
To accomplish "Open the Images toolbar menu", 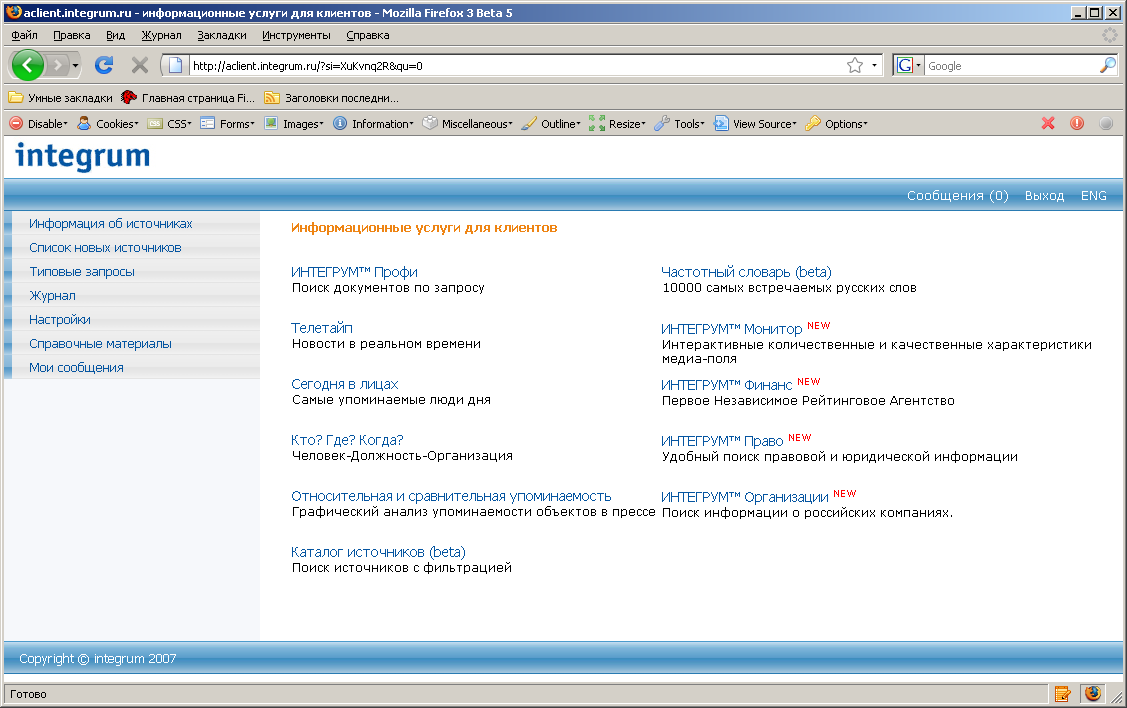I will (293, 124).
